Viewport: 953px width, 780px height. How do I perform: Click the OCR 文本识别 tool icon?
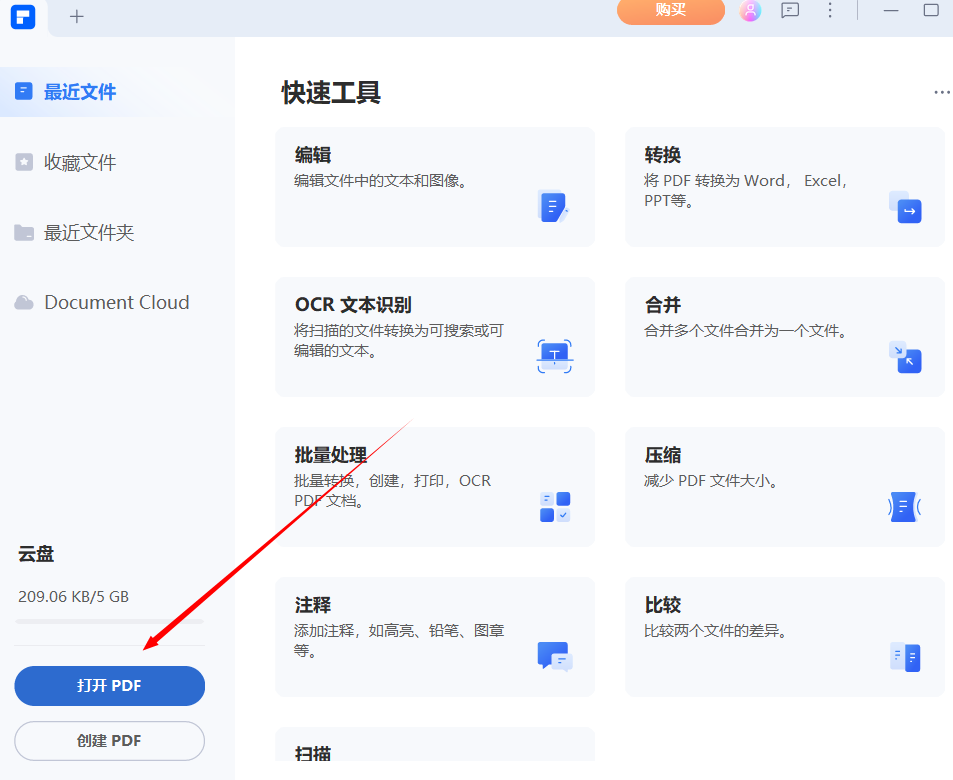point(553,356)
